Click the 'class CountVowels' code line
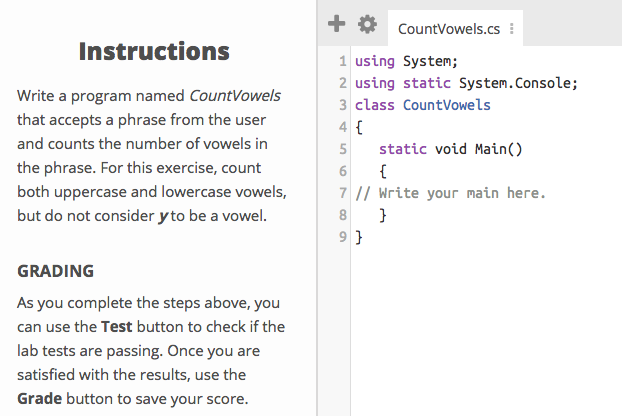The width and height of the screenshot is (622, 416). [422, 105]
